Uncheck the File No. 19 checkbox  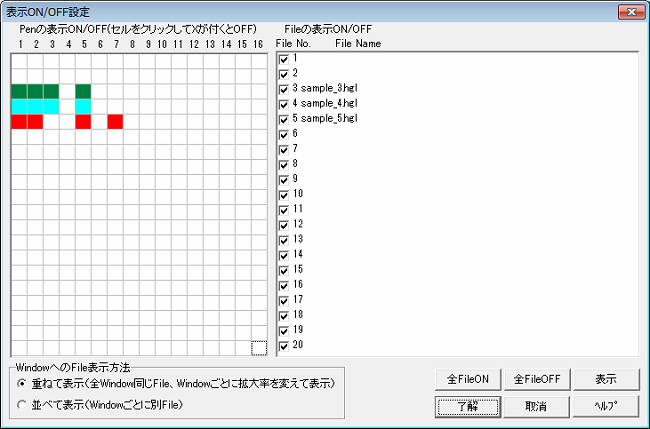[284, 331]
